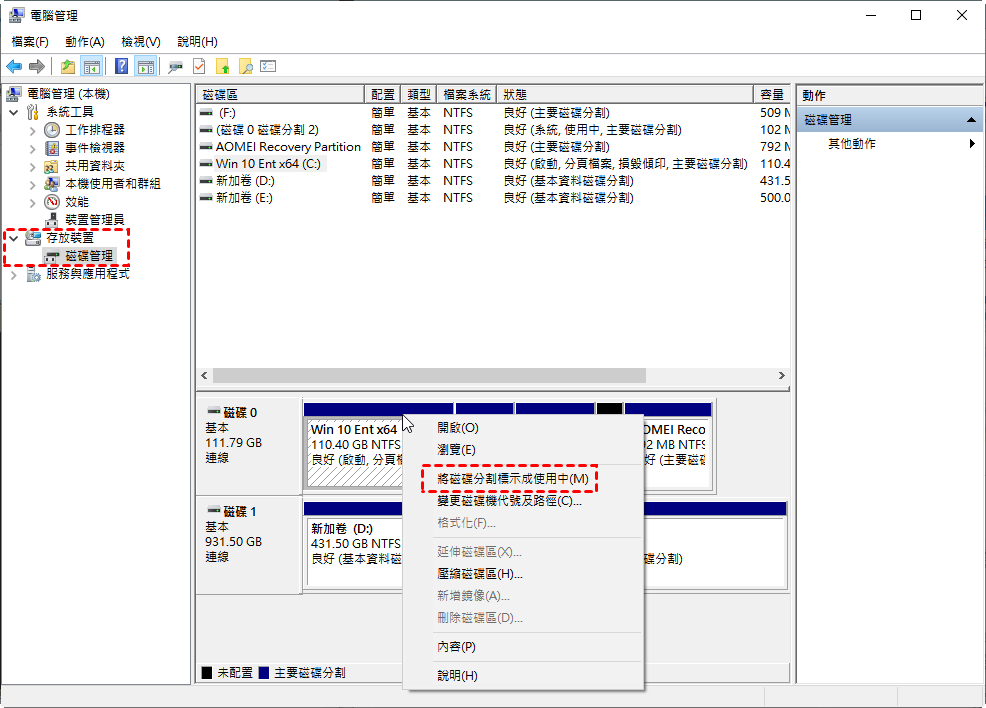Screen dimensions: 986x708
Task: Toggle the console tree pane toolbar button
Action: tap(92, 67)
